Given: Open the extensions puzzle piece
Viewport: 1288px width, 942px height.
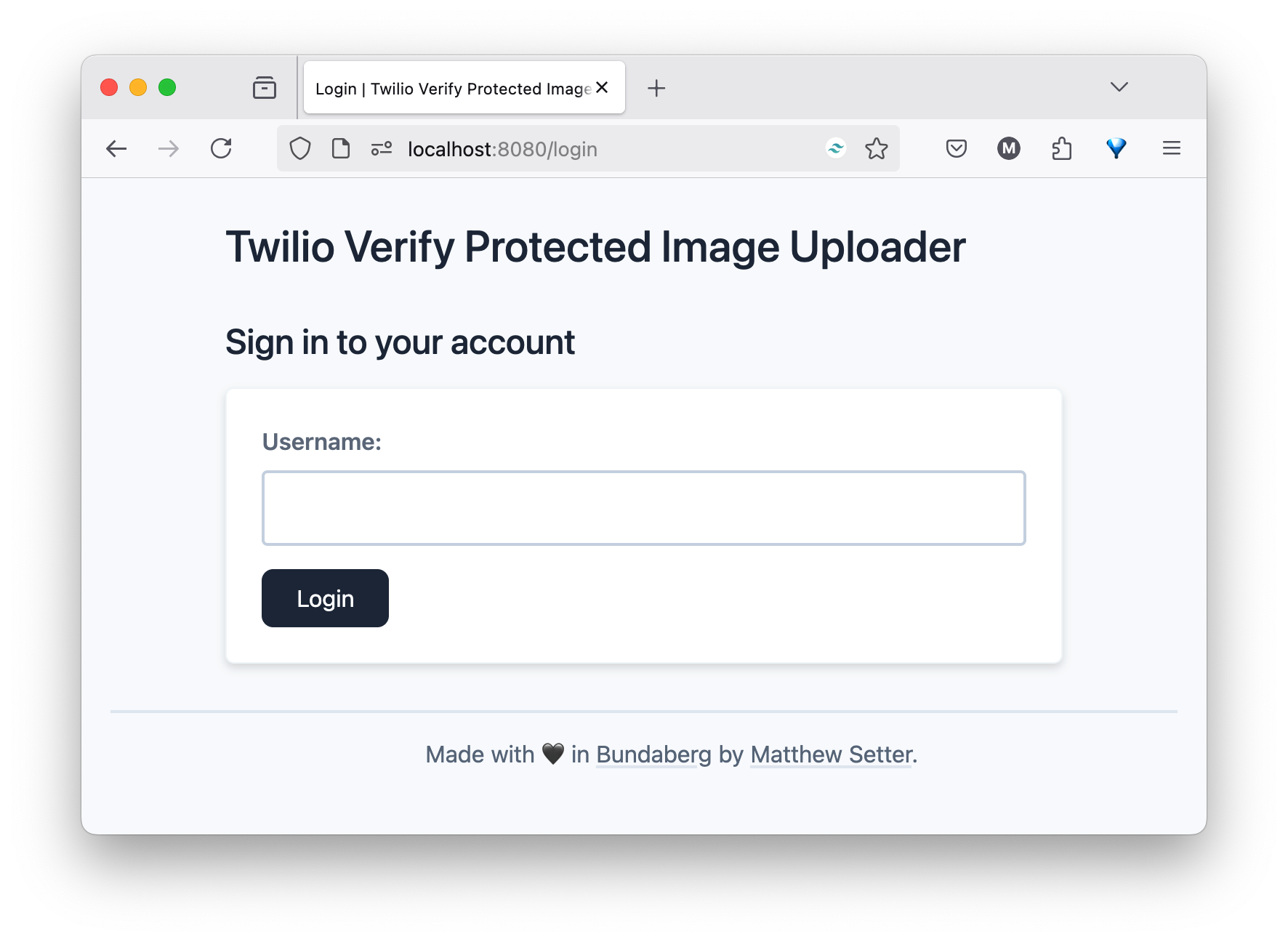Looking at the screenshot, I should 1062,149.
